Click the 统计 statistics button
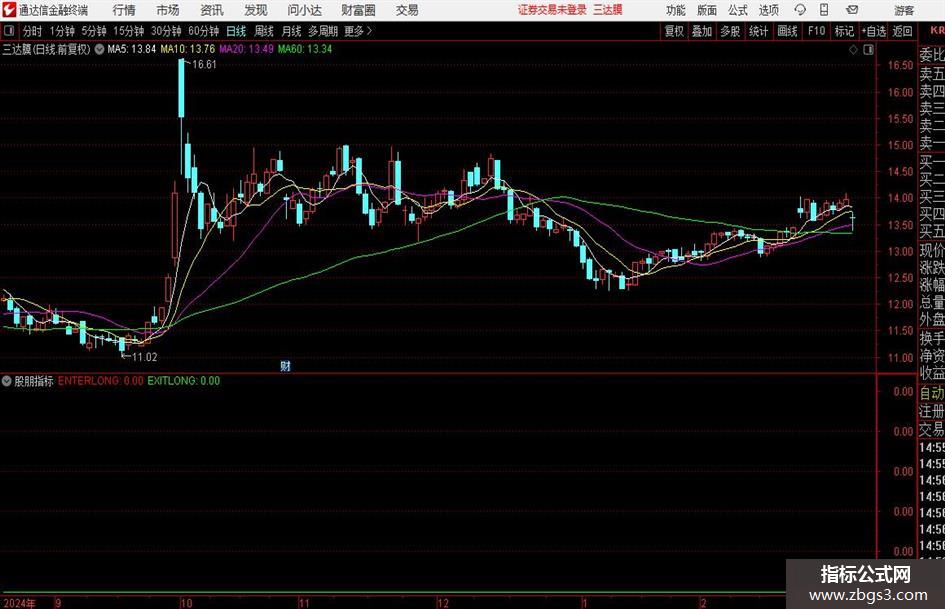The image size is (945, 609). tap(758, 31)
